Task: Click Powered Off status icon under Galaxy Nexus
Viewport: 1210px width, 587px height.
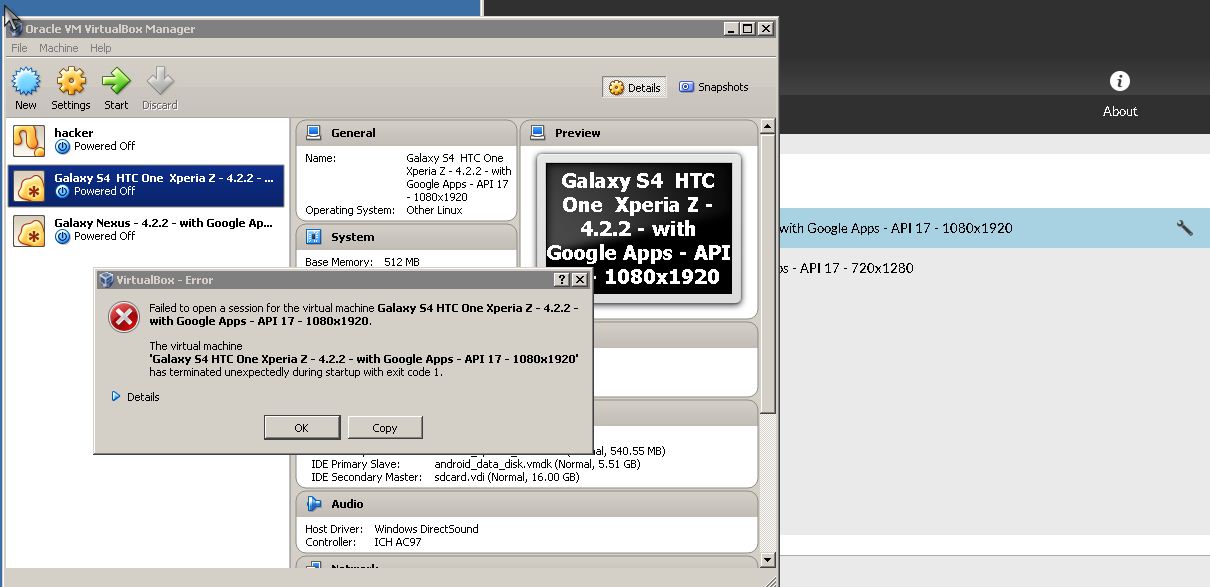Action: tap(63, 236)
